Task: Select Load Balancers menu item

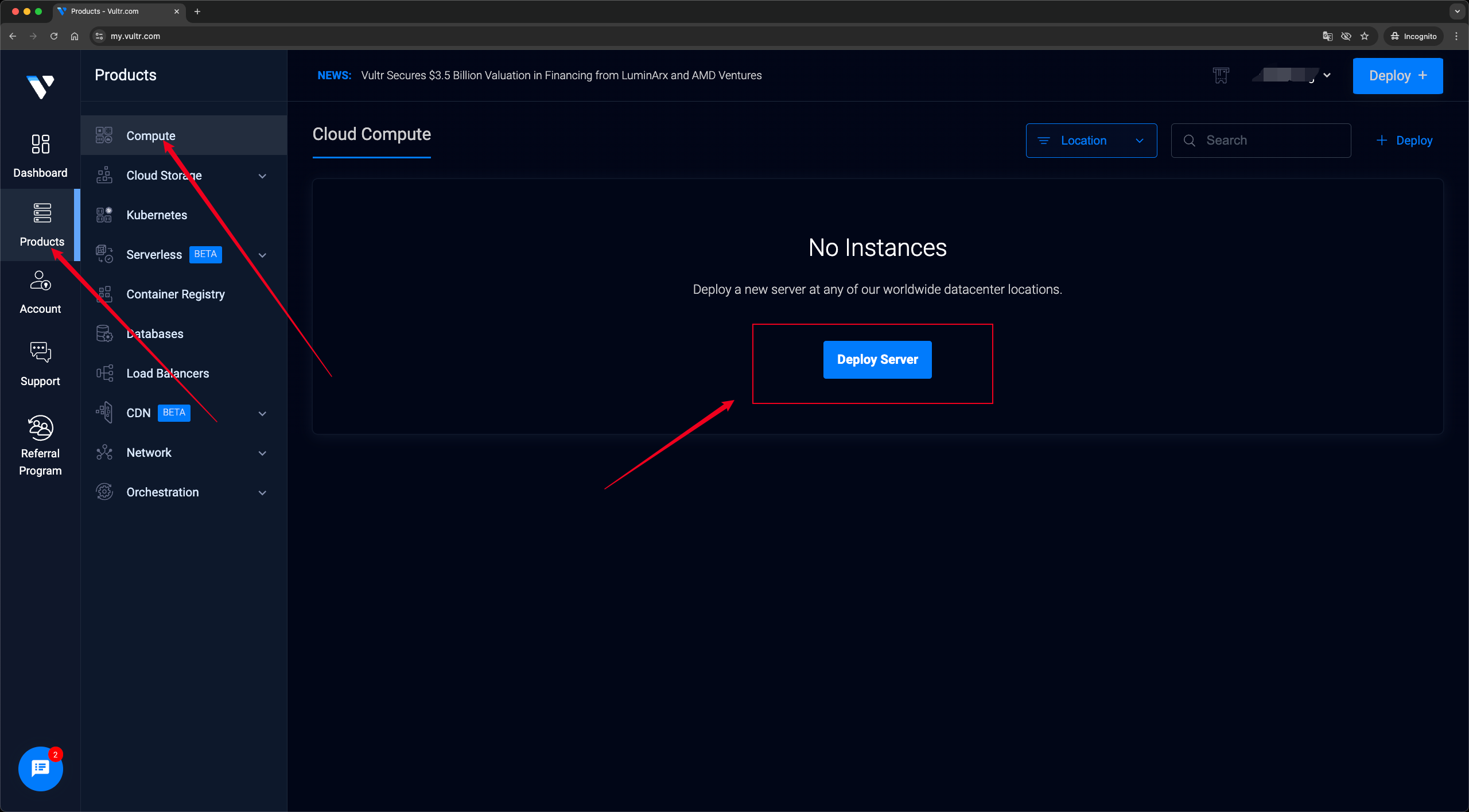Action: tap(168, 374)
